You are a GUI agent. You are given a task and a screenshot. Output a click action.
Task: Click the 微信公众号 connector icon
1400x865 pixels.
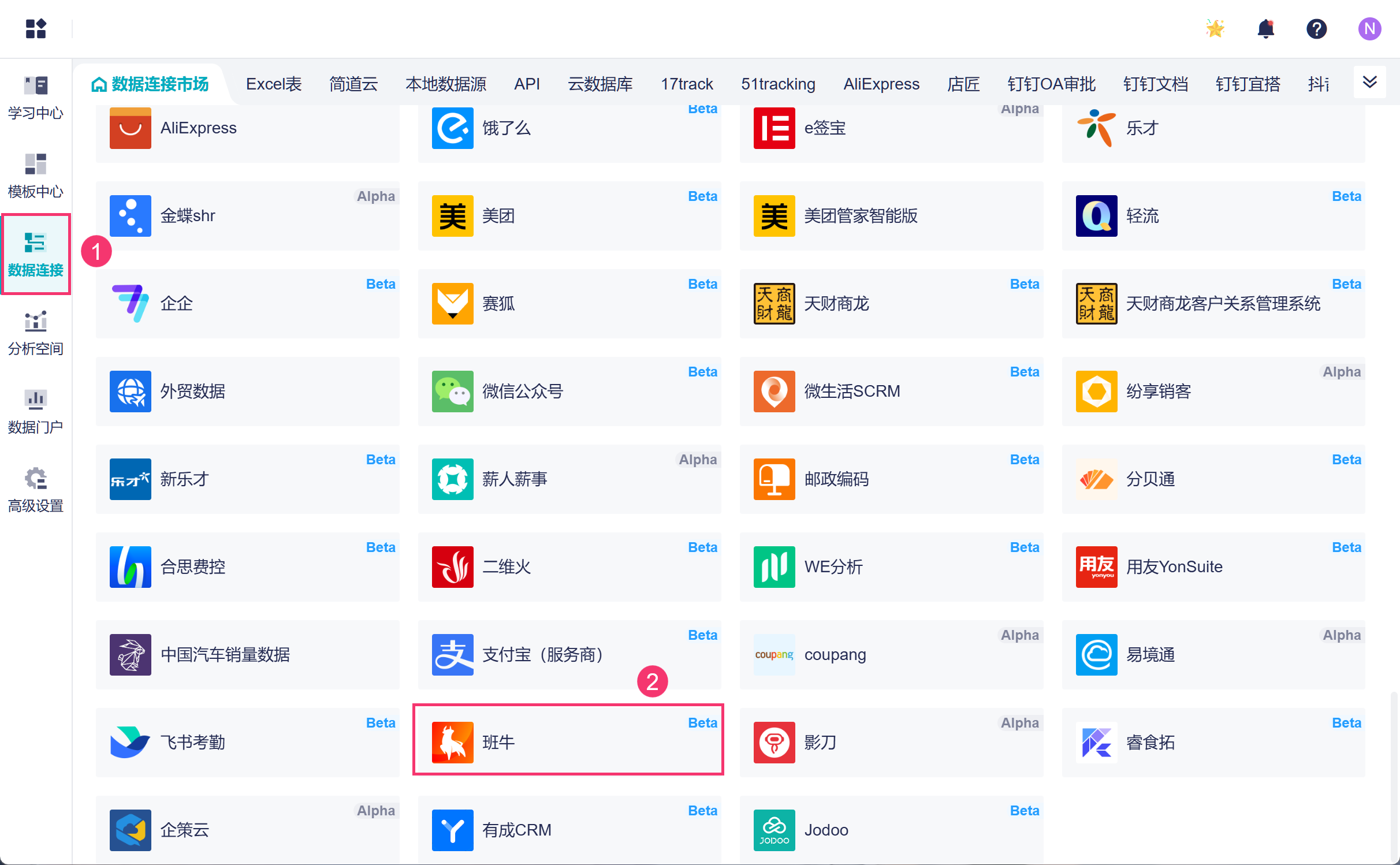tap(452, 391)
